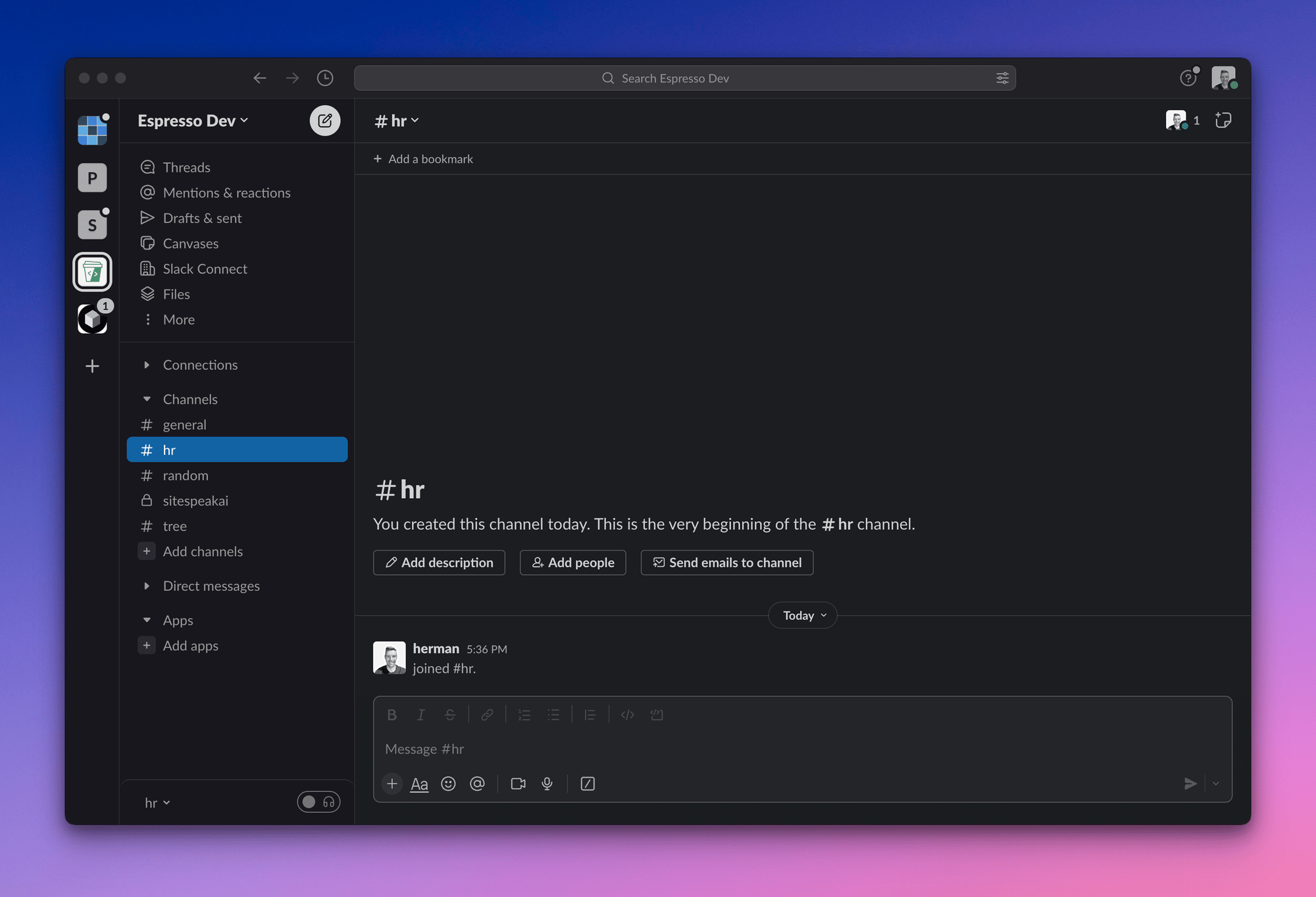Open the Today date dropdown

(803, 615)
